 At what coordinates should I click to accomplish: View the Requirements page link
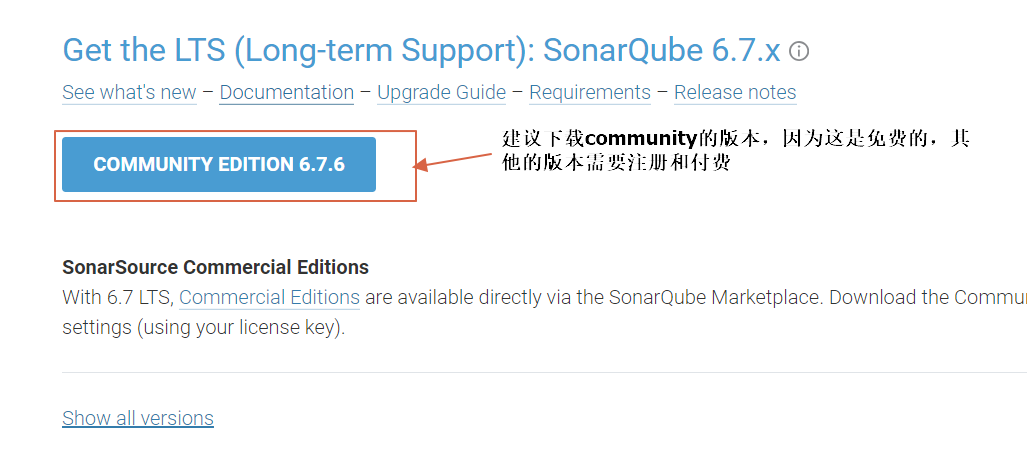[x=590, y=92]
